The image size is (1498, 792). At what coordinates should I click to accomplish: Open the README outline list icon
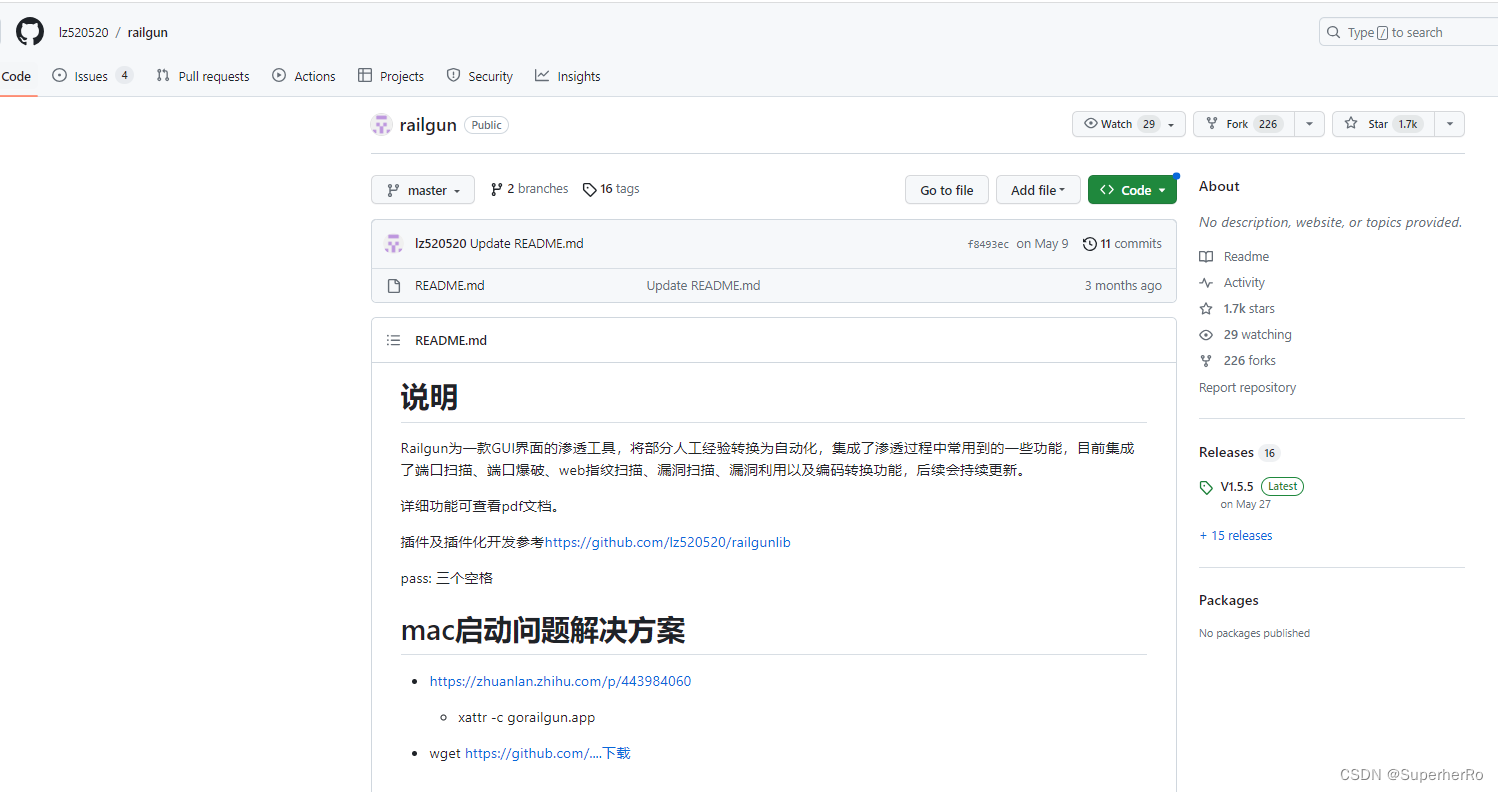point(394,340)
